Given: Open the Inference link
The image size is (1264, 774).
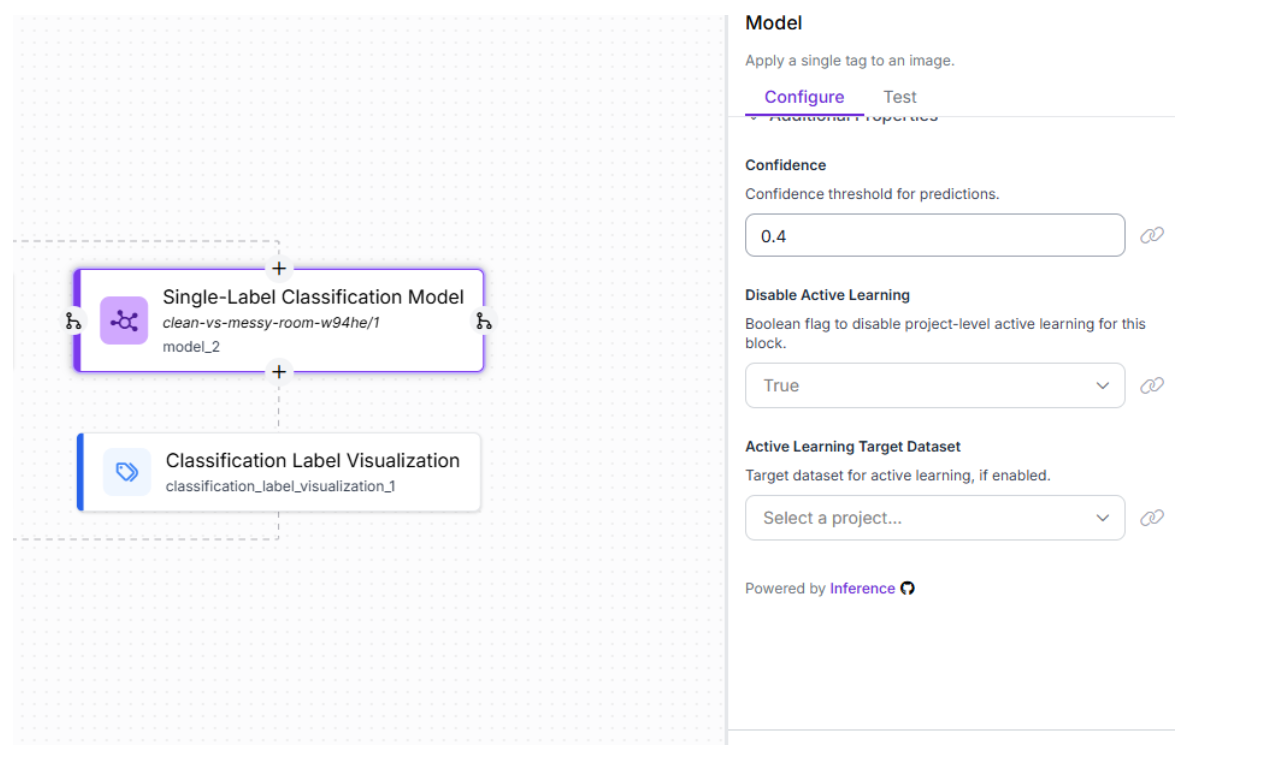Looking at the screenshot, I should [862, 588].
